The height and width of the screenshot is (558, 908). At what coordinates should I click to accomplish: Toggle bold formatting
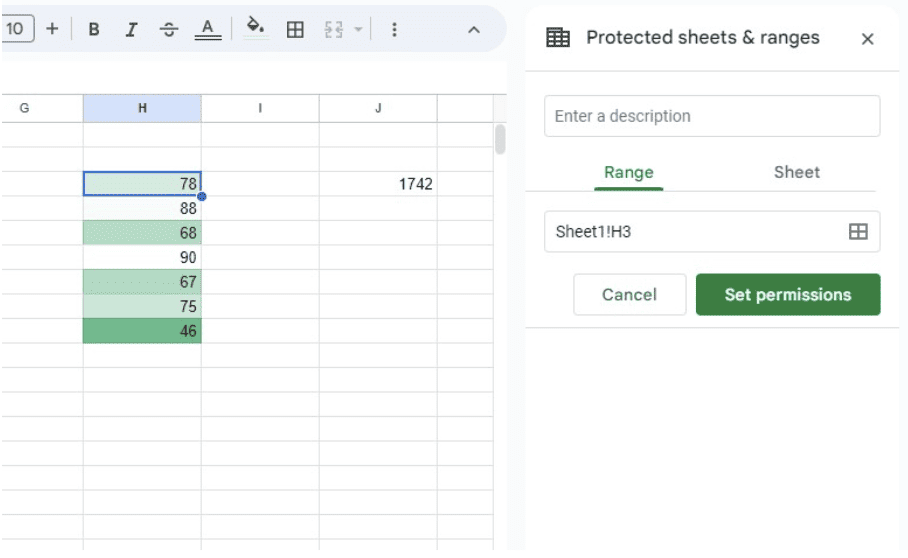[x=94, y=30]
